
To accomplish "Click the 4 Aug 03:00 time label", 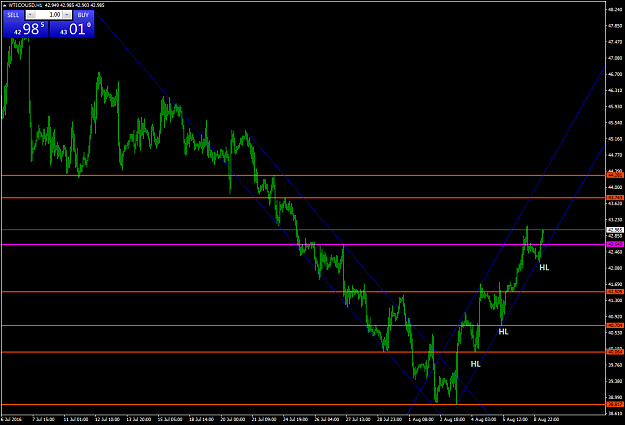I will 483,419.
